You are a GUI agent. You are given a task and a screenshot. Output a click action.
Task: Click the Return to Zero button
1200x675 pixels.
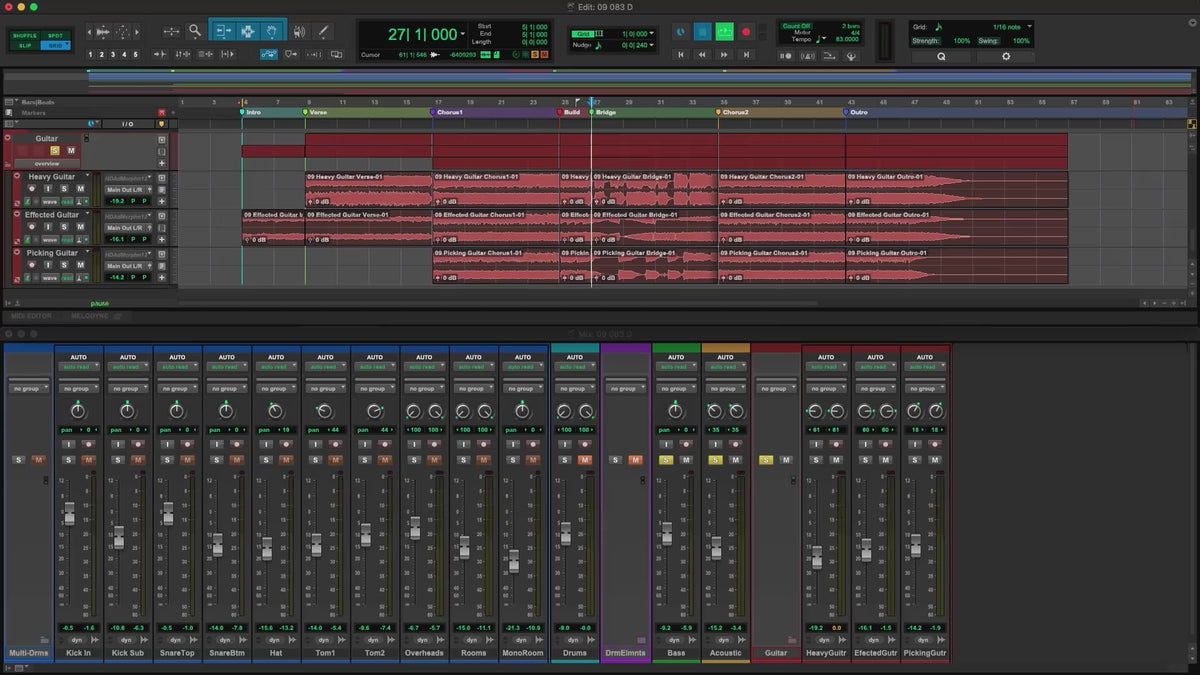[681, 55]
